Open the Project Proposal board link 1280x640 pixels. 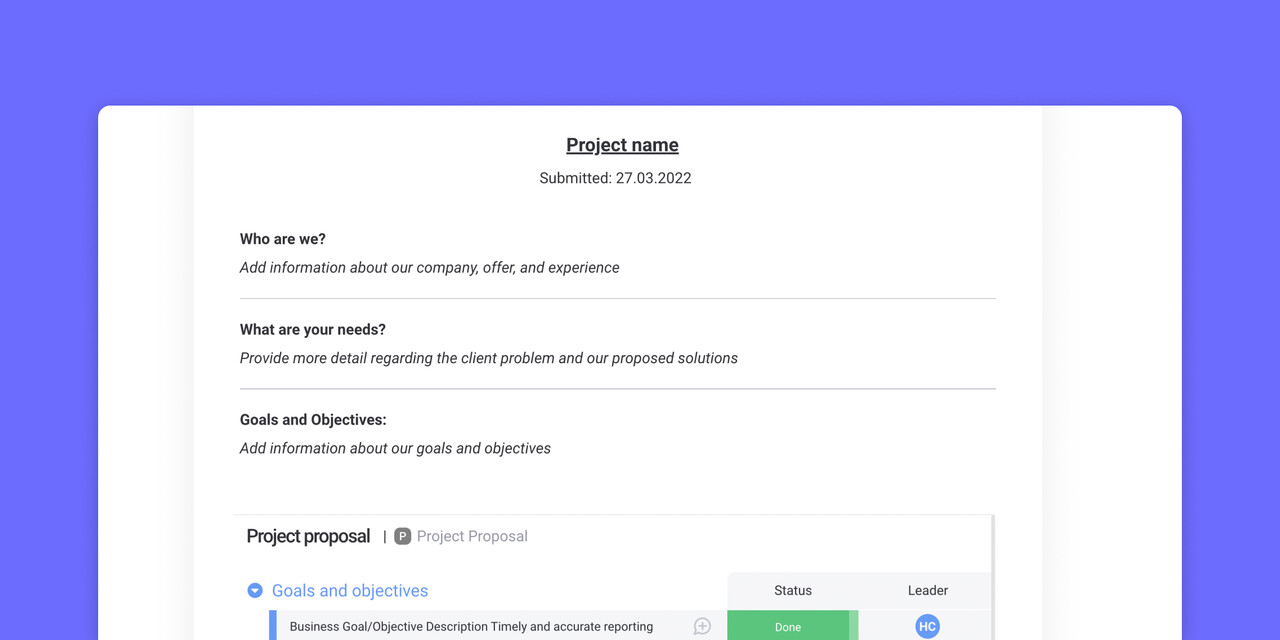point(472,537)
